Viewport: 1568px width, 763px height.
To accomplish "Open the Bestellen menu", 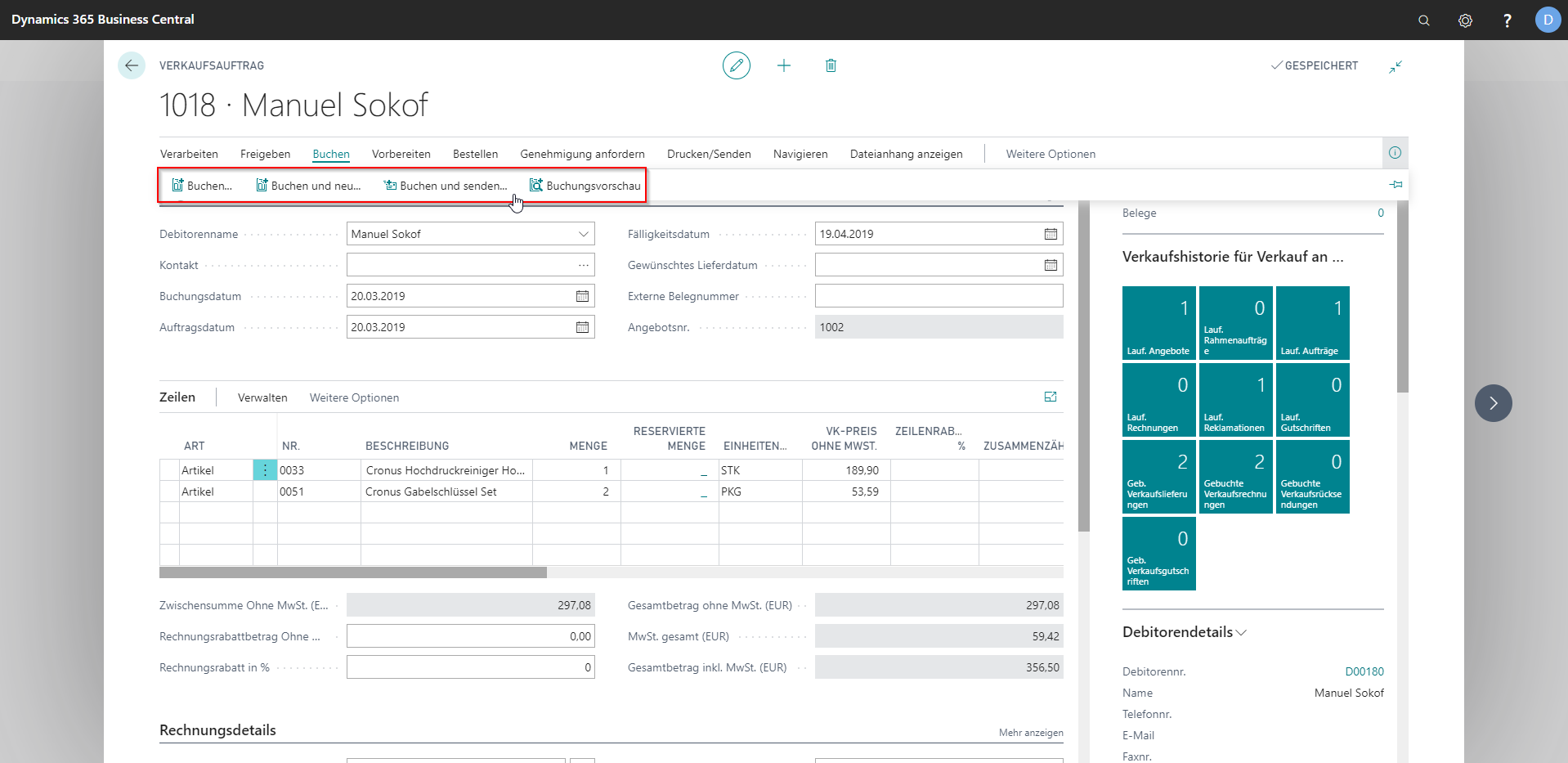I will click(x=475, y=154).
